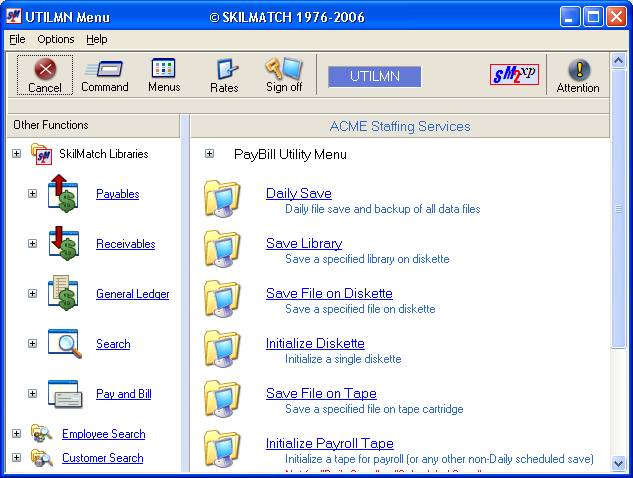Click 'Save a specified file on tape cartridge' text
633x478 pixels.
coord(374,409)
